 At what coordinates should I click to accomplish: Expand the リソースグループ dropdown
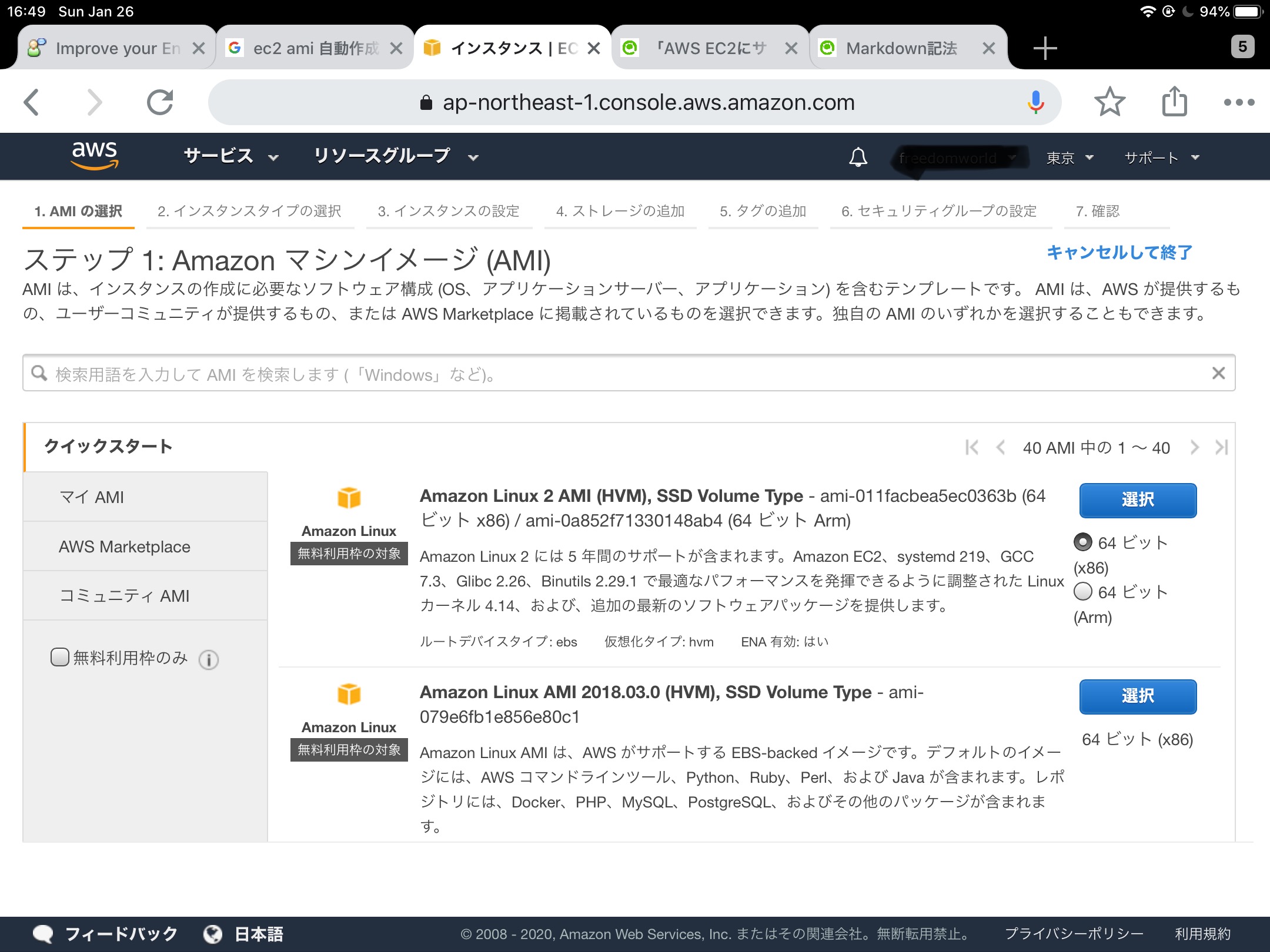[396, 156]
